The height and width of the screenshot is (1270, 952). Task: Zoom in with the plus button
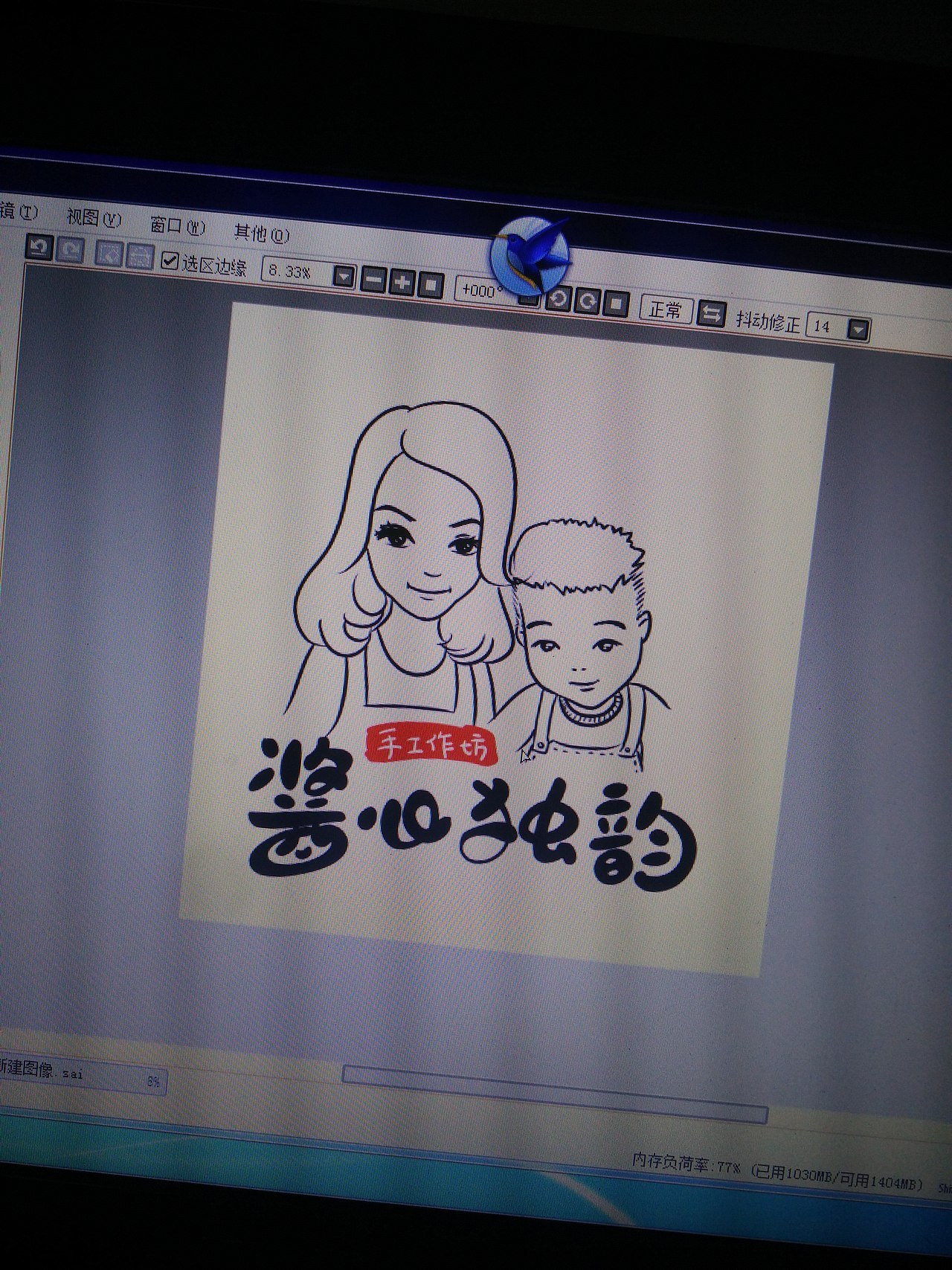[x=402, y=283]
